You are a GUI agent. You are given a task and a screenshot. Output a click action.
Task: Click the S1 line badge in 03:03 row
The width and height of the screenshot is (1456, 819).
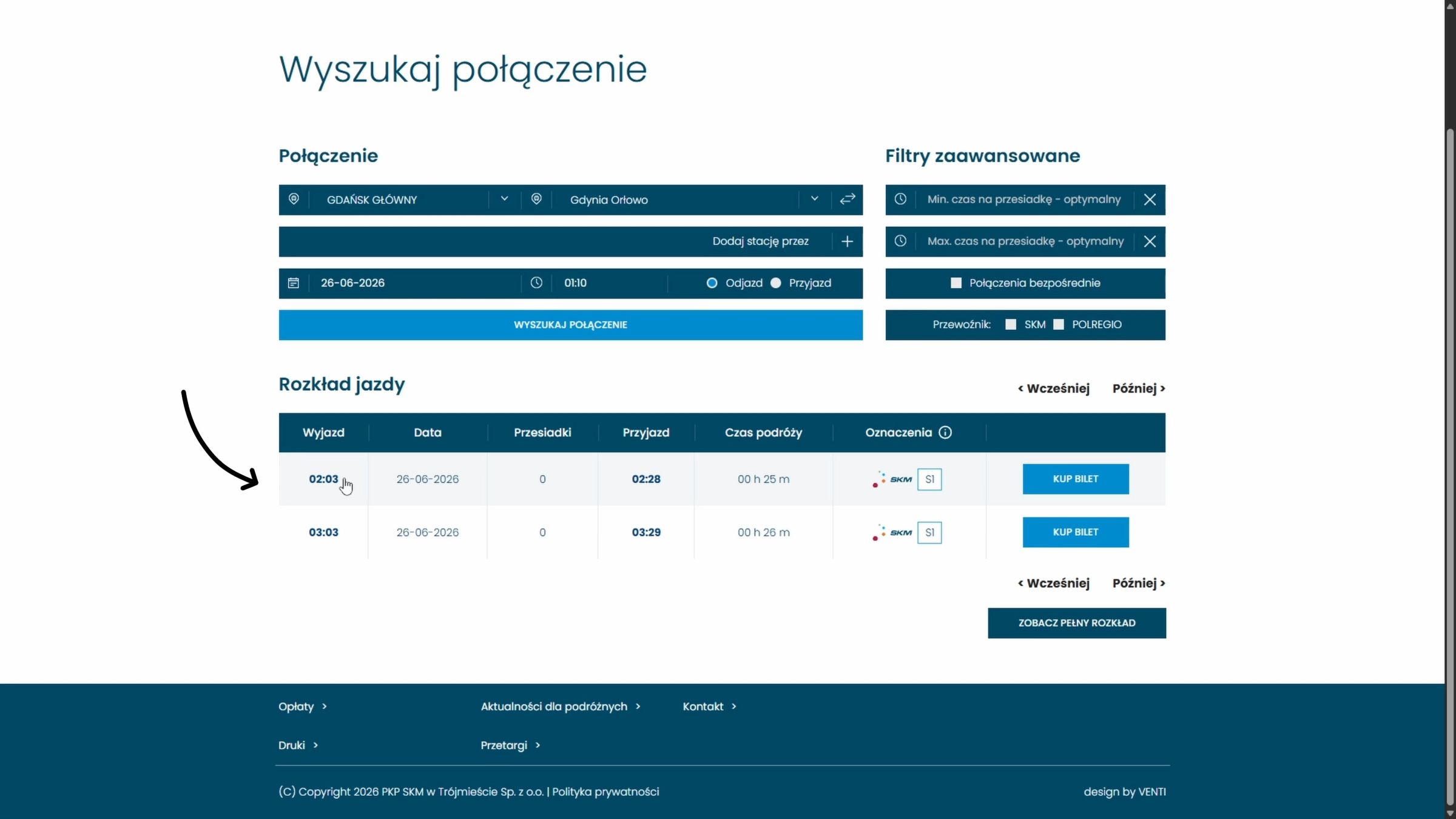[x=929, y=533]
